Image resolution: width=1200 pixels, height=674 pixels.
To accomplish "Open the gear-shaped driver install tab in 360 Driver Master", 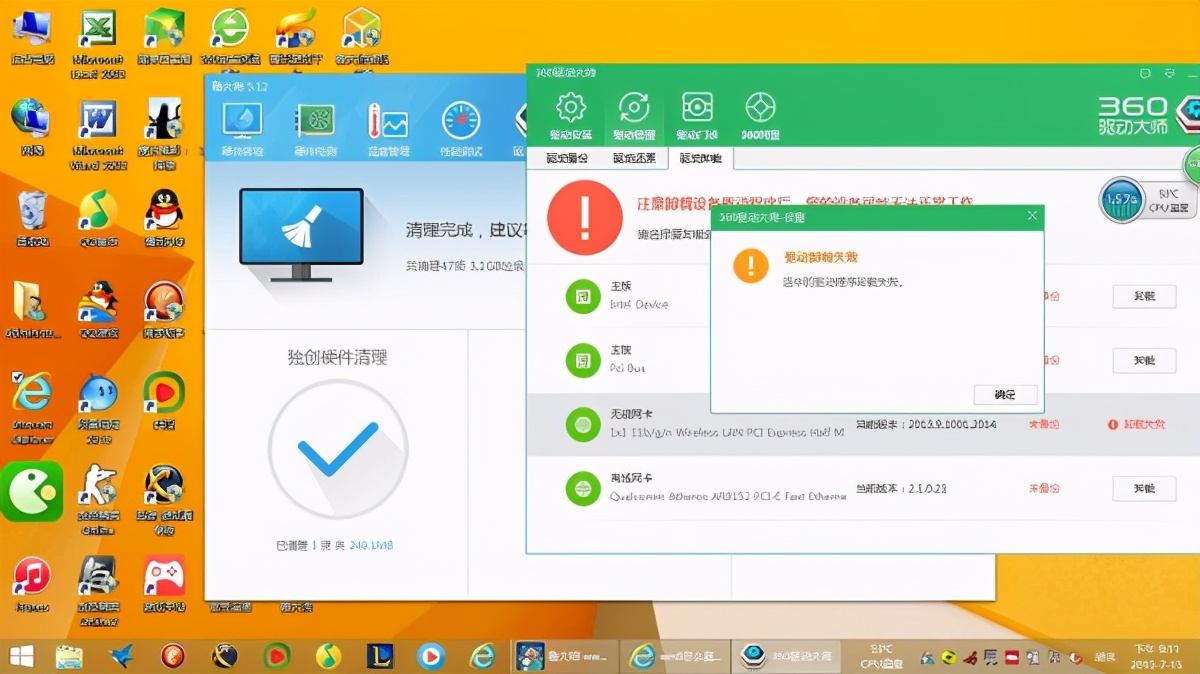I will [570, 116].
